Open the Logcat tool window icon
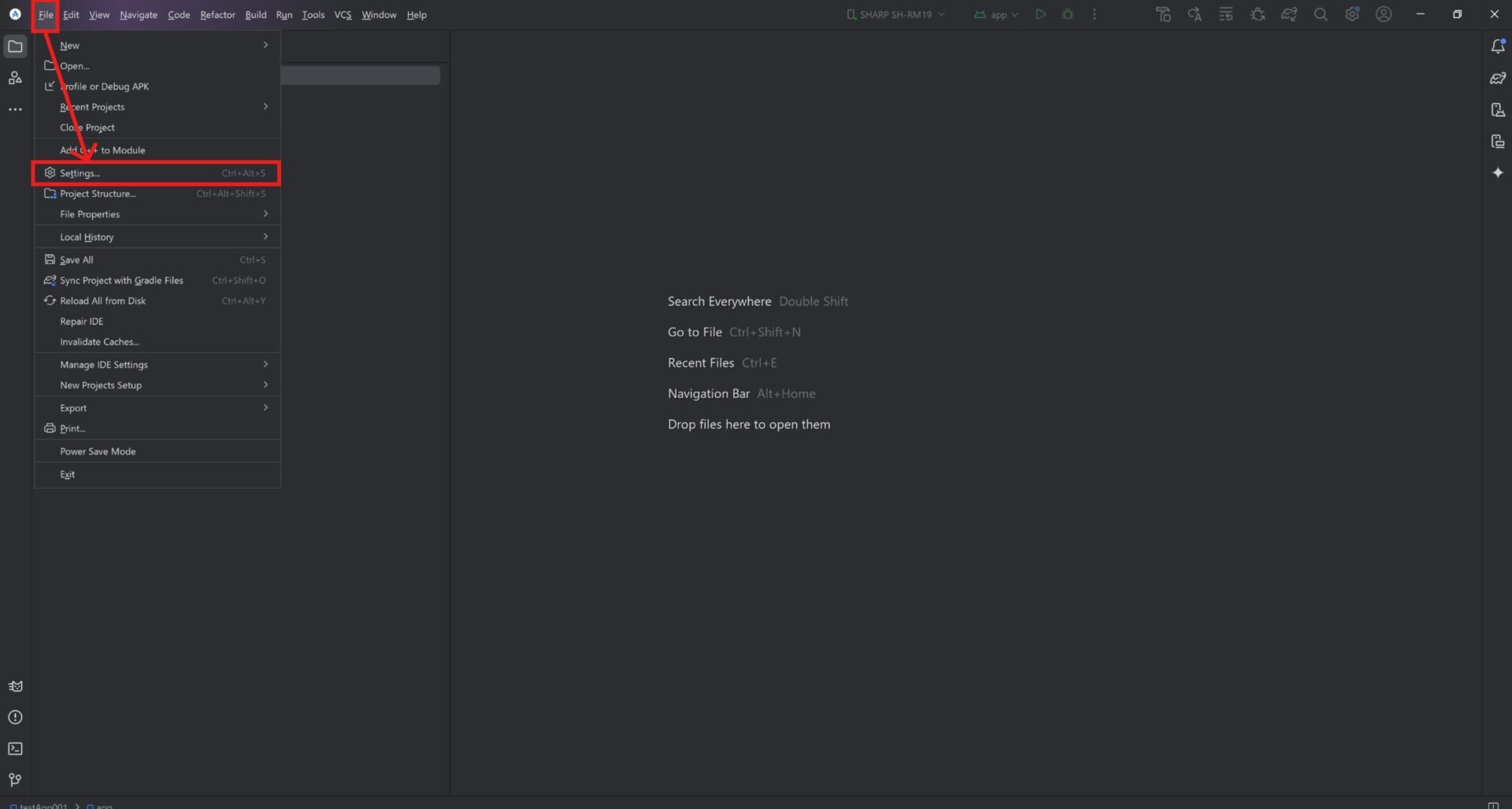The width and height of the screenshot is (1512, 809). click(x=15, y=686)
